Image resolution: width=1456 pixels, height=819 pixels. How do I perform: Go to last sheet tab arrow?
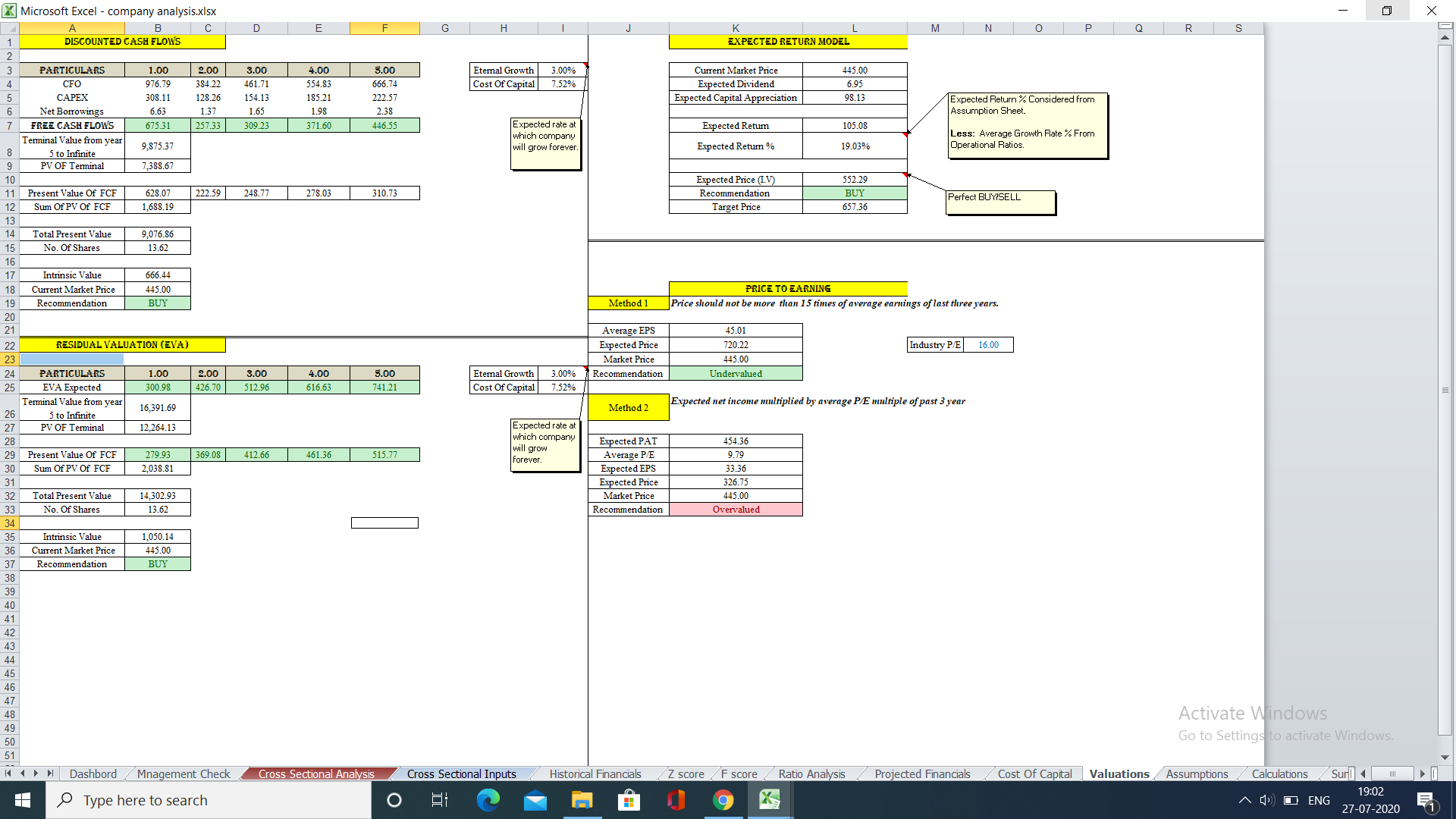click(50, 773)
